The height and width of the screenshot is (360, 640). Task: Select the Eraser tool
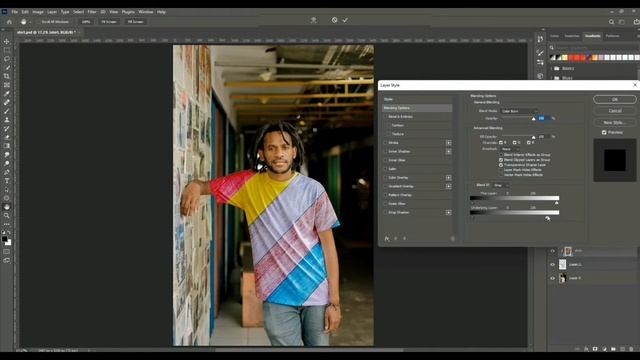coord(7,137)
